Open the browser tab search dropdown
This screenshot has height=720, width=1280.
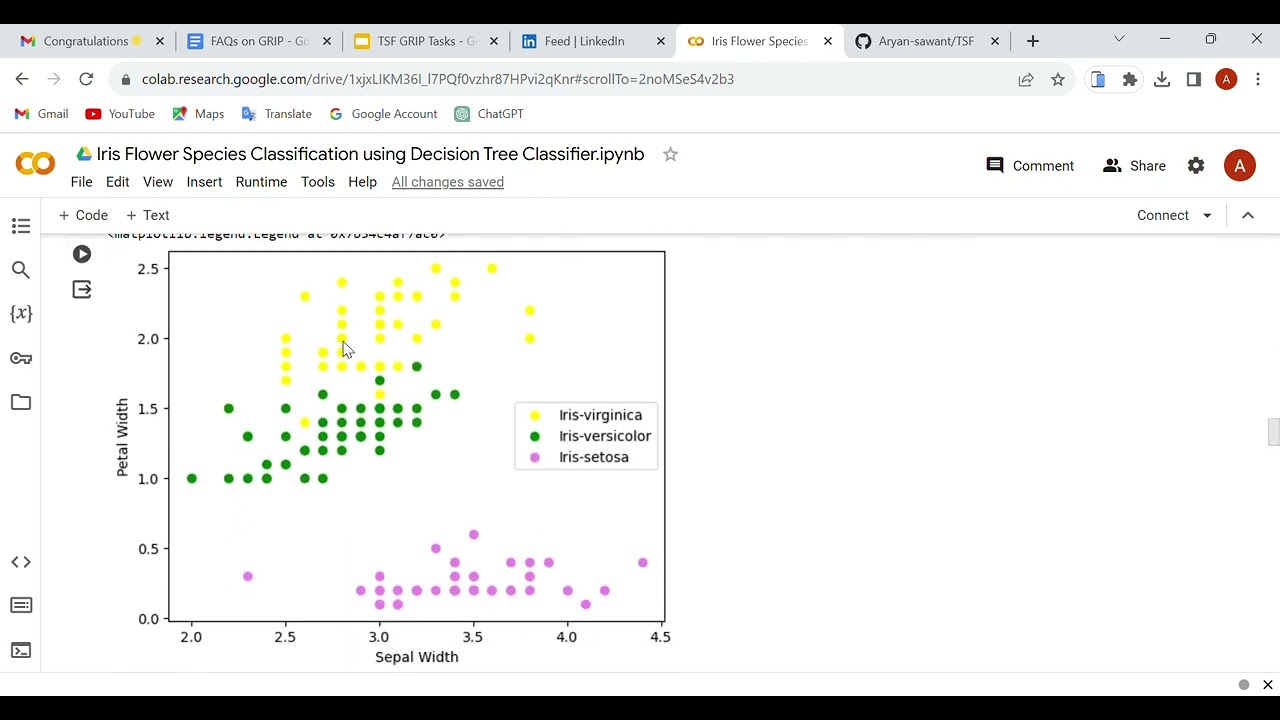[x=1119, y=40]
